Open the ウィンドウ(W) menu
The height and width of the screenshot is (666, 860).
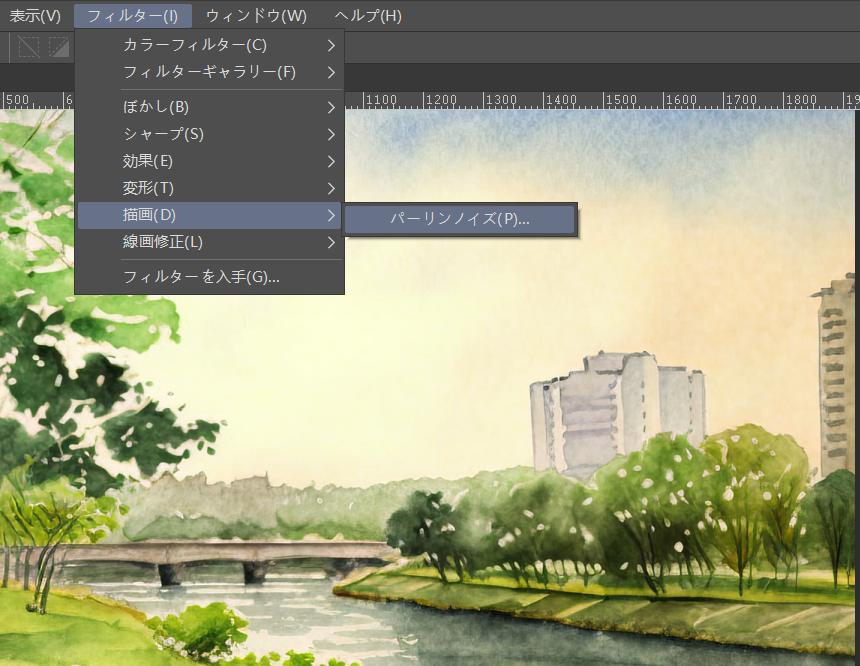(x=256, y=15)
